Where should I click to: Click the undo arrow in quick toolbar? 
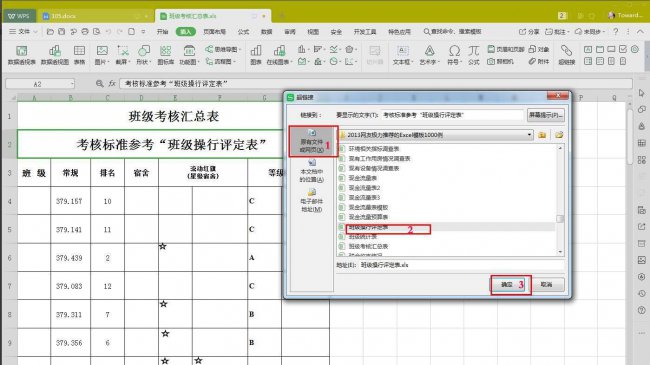click(x=108, y=32)
